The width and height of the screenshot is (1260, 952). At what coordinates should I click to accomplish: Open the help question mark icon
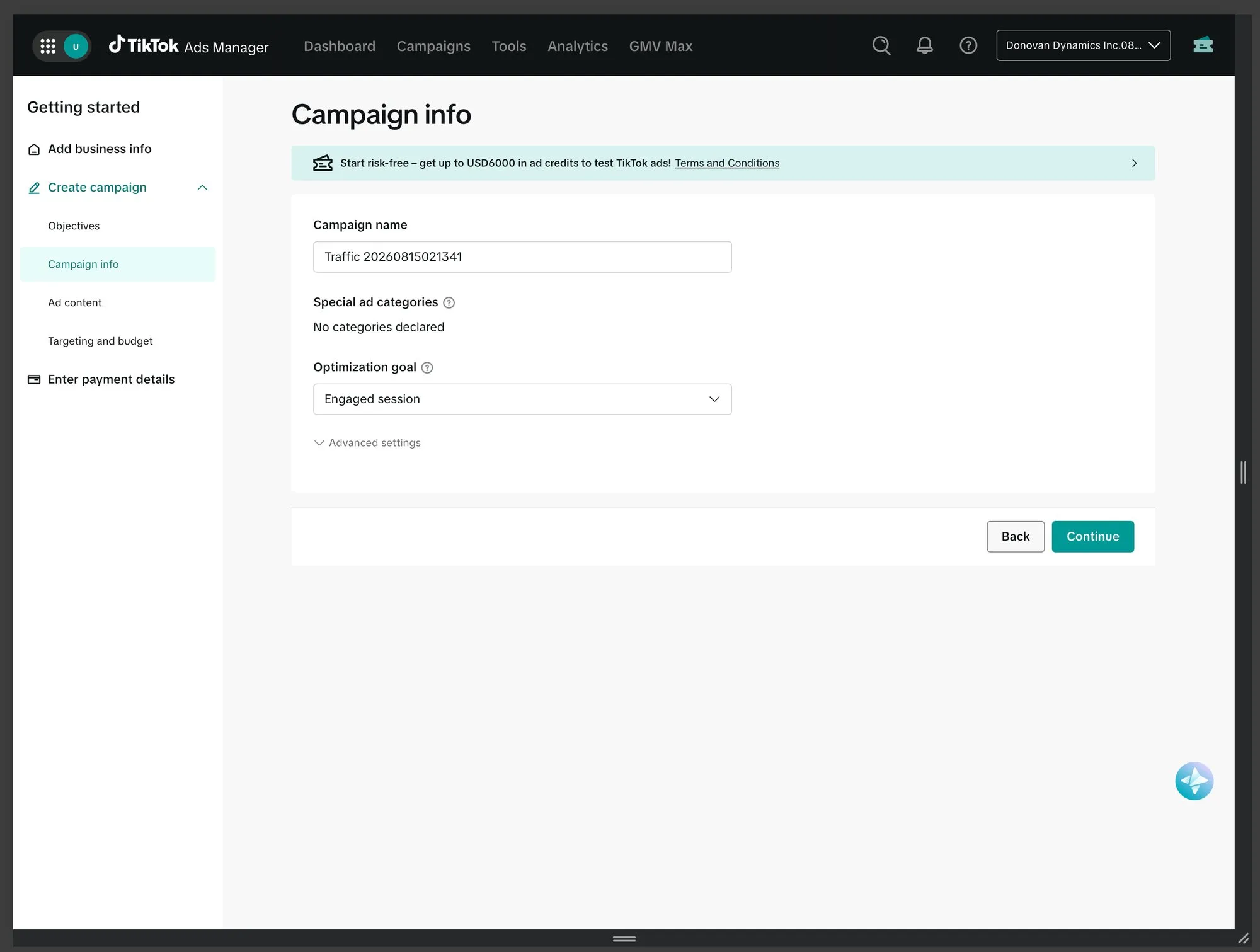pyautogui.click(x=968, y=45)
